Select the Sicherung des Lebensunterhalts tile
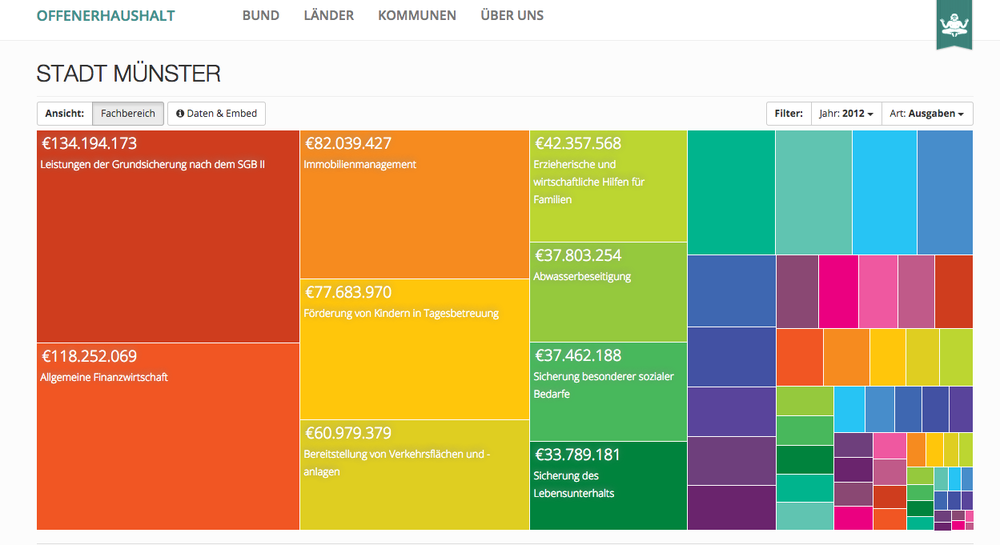1000x545 pixels. 608,486
